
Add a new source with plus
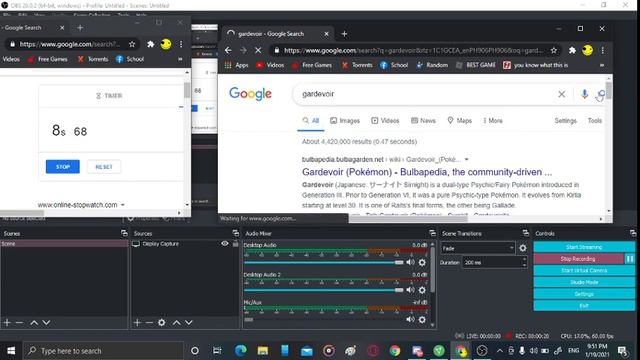137,322
